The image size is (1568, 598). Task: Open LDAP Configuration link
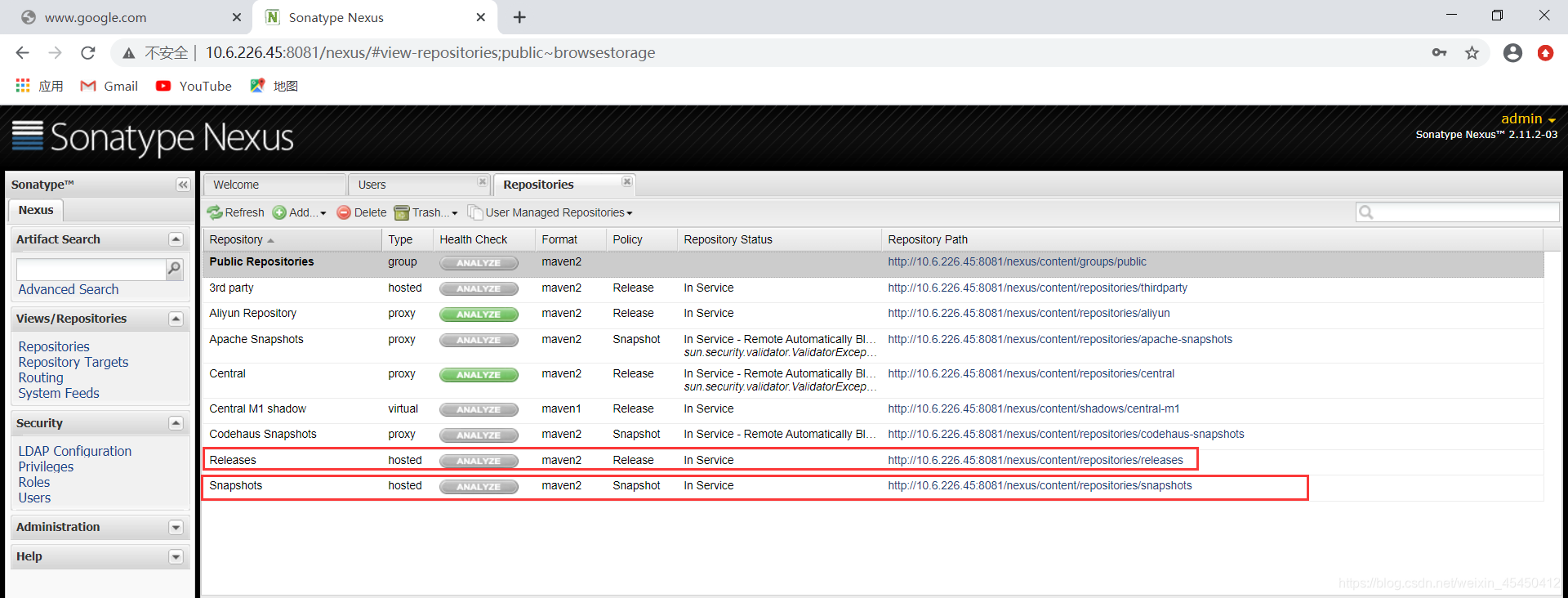click(75, 451)
